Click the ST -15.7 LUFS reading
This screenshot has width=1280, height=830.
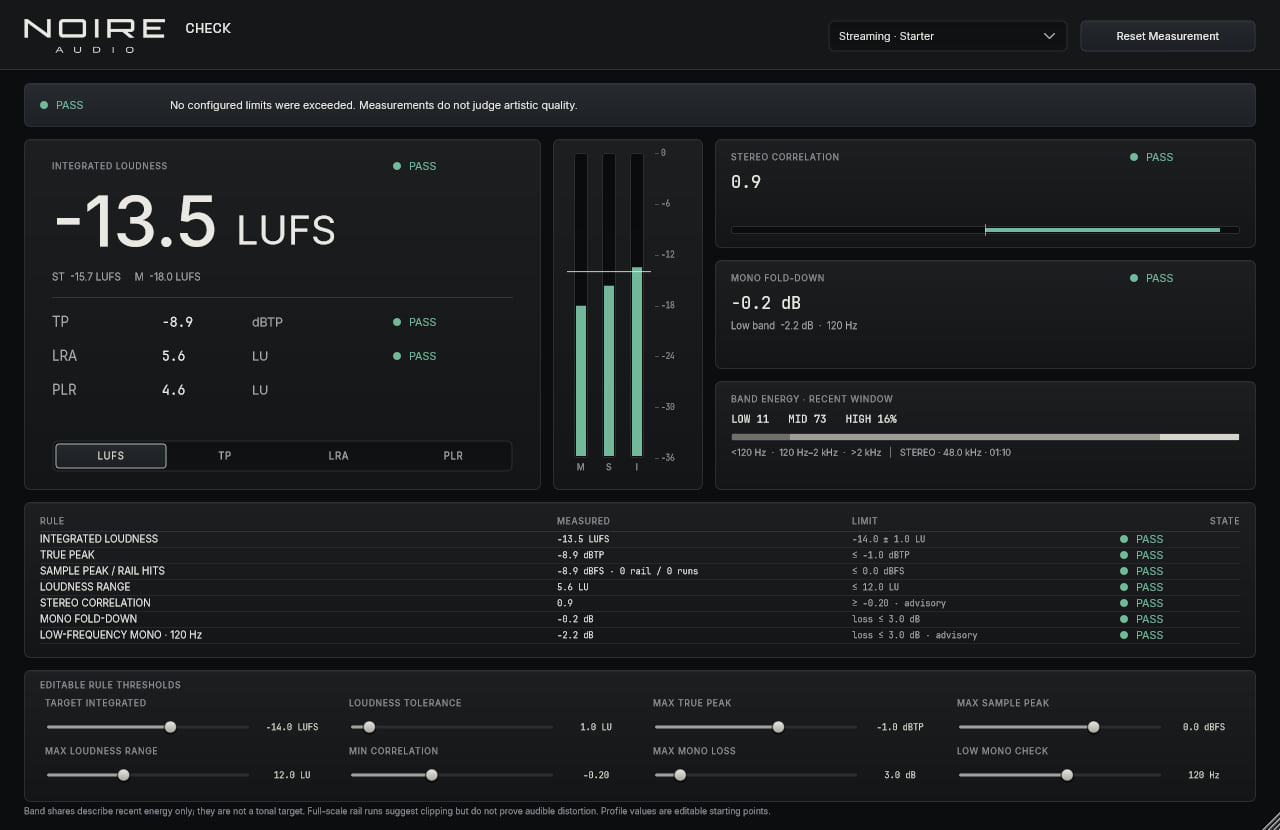[x=86, y=277]
